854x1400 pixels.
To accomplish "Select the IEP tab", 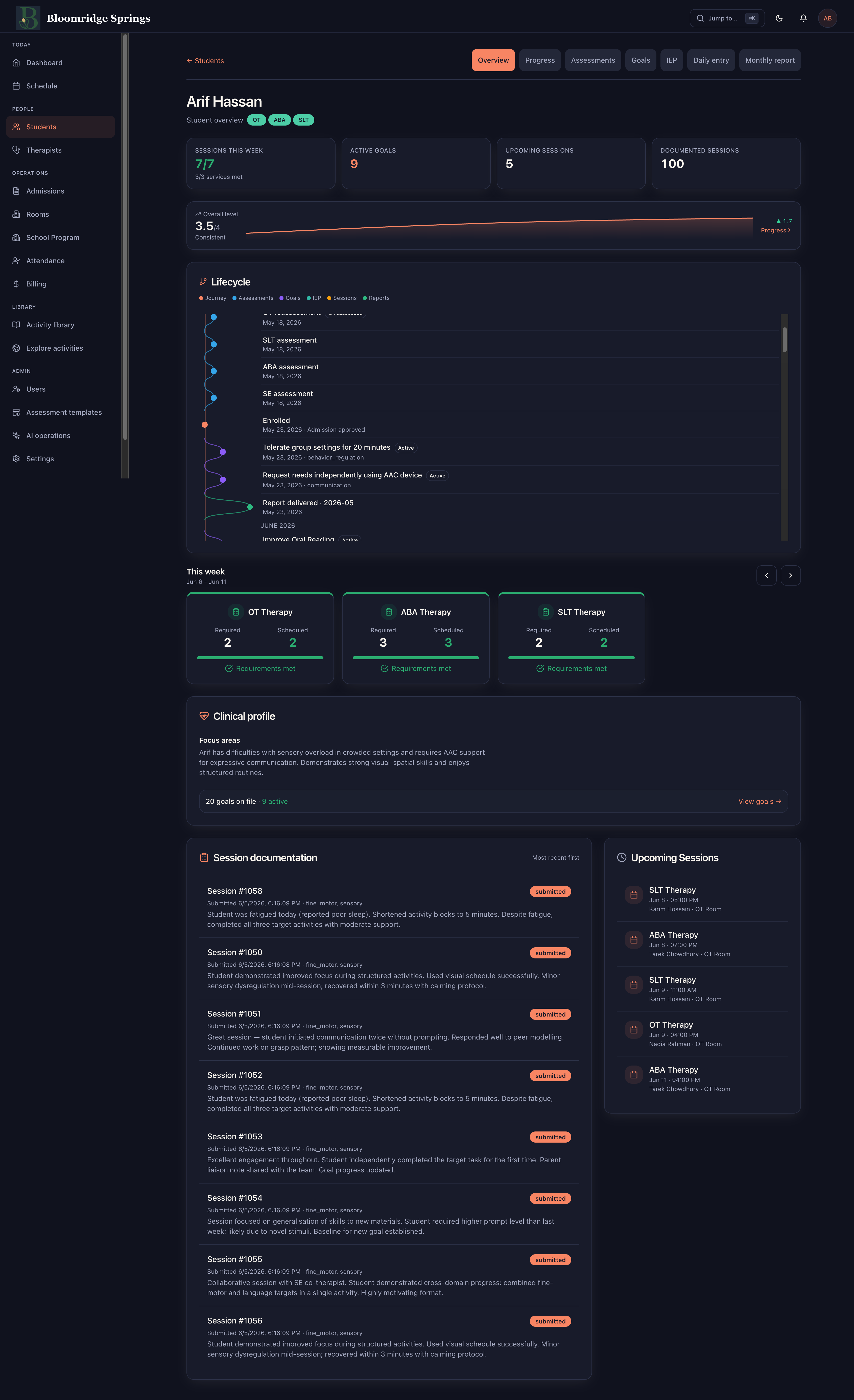I will click(x=672, y=60).
